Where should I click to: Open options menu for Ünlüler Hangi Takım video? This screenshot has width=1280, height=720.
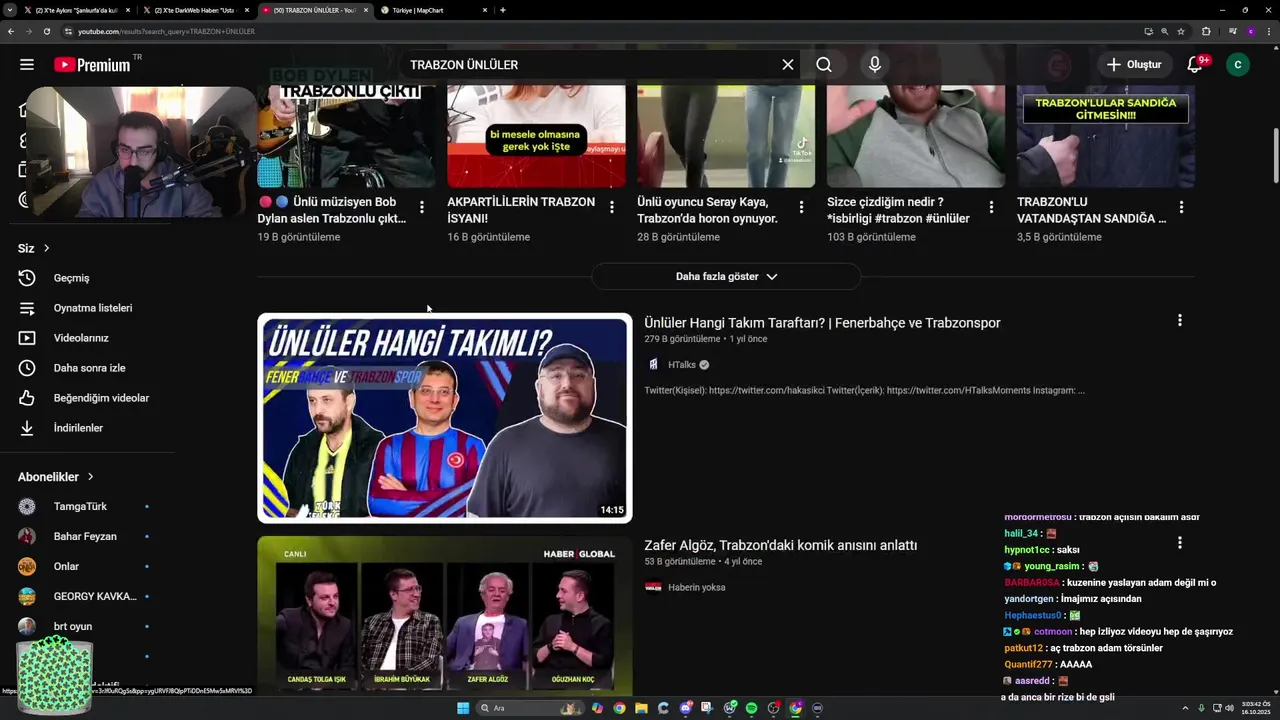pyautogui.click(x=1180, y=320)
